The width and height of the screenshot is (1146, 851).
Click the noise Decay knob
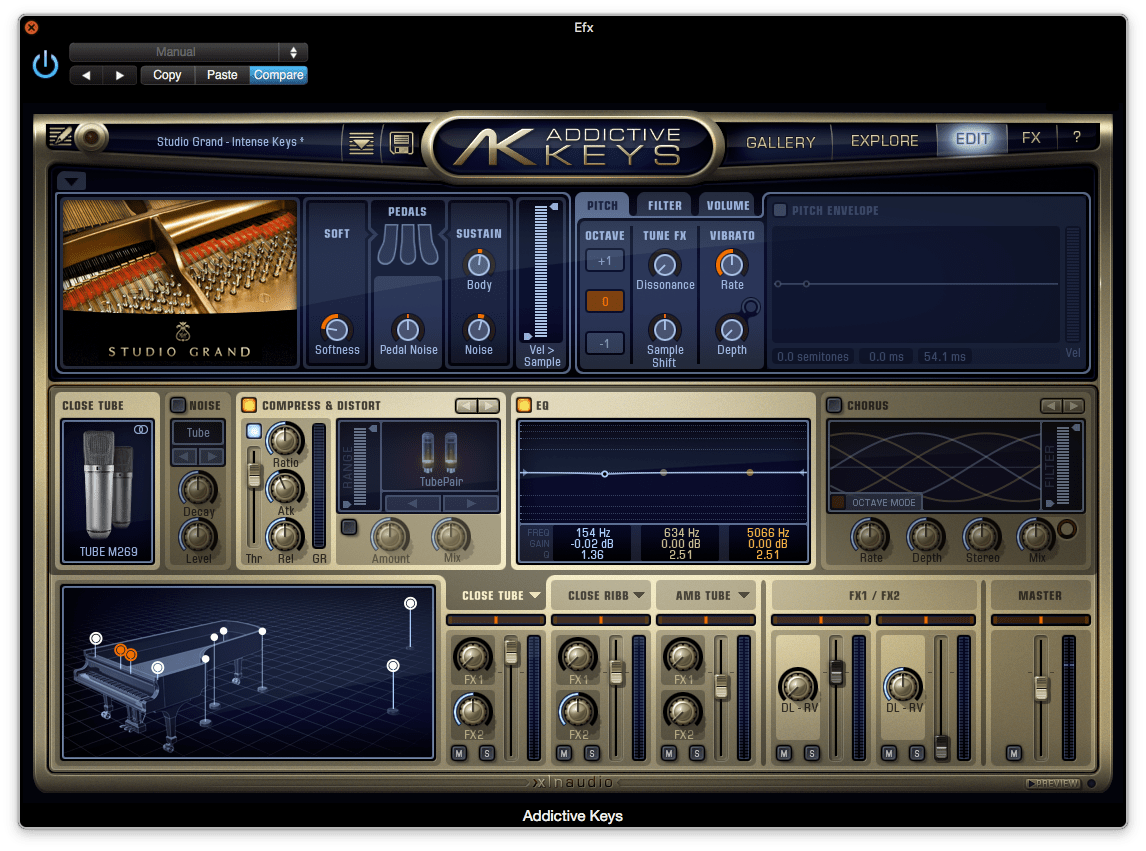(198, 488)
